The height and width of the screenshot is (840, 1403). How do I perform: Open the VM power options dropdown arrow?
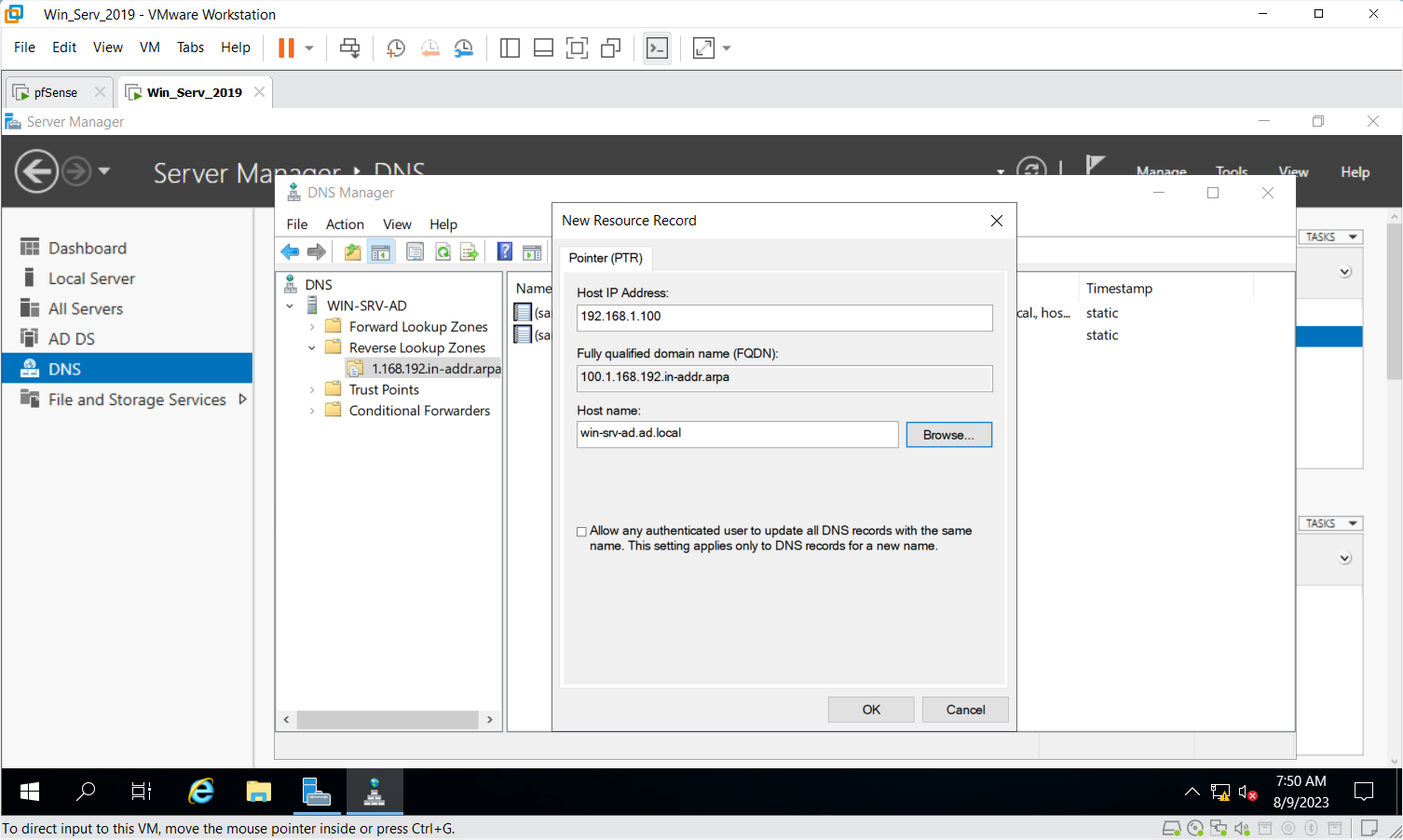pyautogui.click(x=309, y=47)
